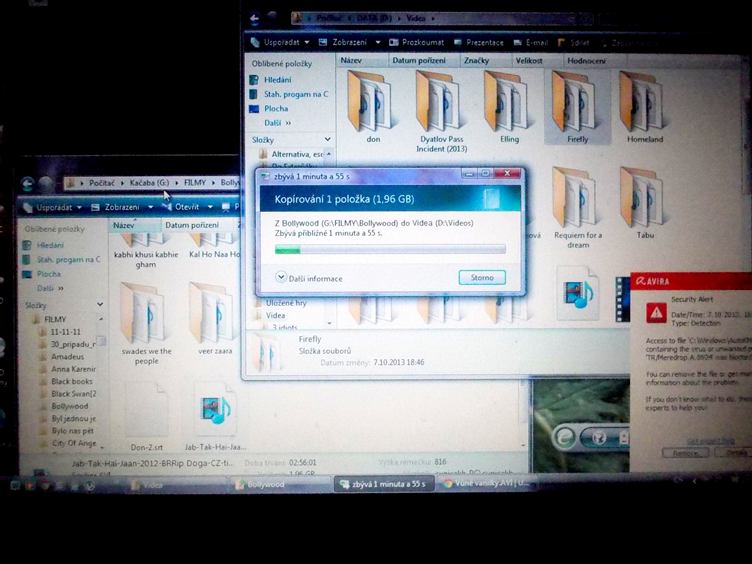Open the Elling folder
Image resolution: width=752 pixels, height=564 pixels.
pos(508,108)
